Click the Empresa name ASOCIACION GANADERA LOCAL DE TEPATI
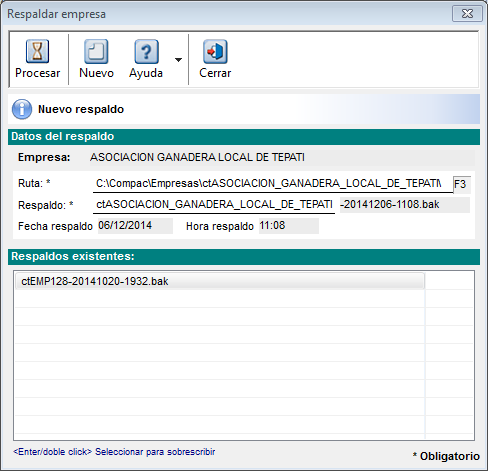This screenshot has height=471, width=488. tap(197, 157)
